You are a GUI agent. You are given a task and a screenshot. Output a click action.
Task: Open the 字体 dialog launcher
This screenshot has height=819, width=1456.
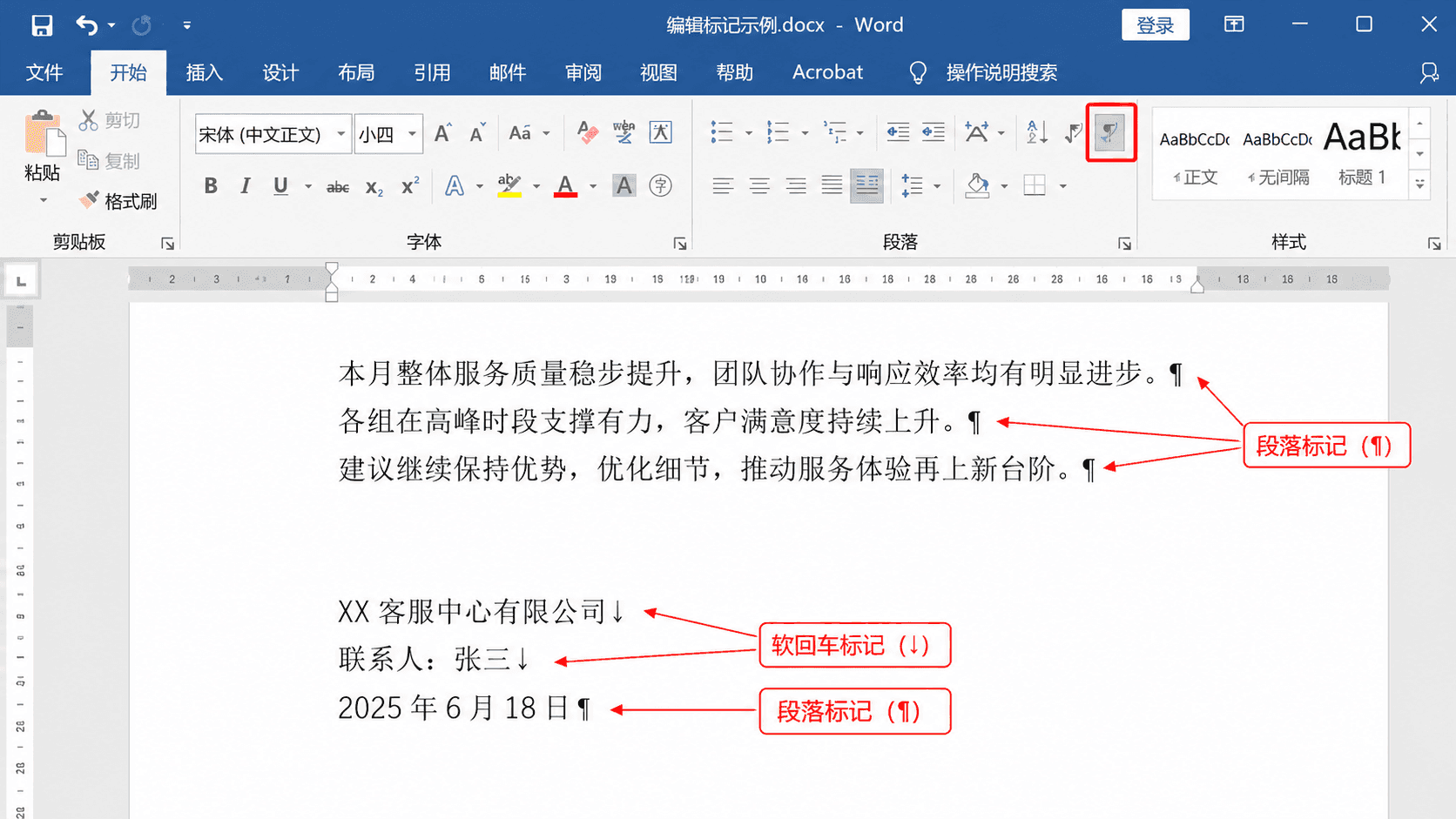680,244
